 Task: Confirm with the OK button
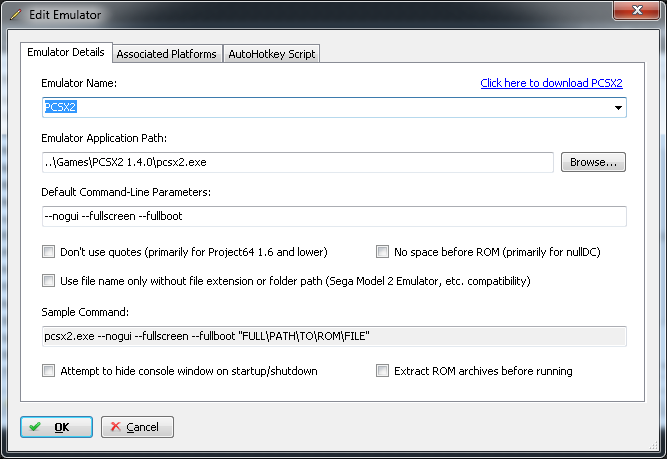[57, 427]
